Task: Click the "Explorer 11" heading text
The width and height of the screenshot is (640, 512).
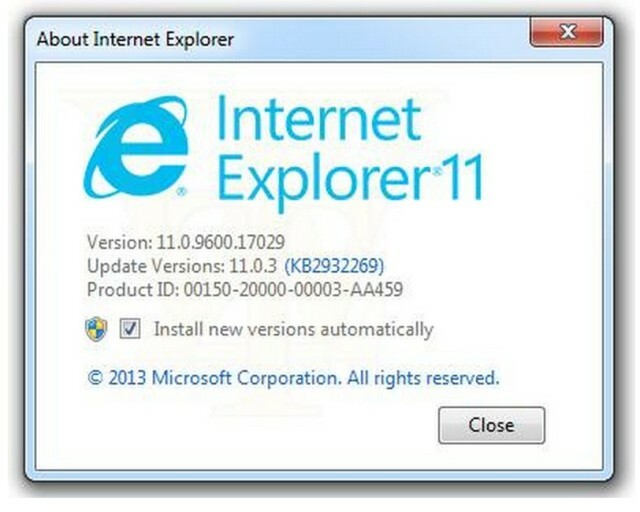Action: point(351,180)
